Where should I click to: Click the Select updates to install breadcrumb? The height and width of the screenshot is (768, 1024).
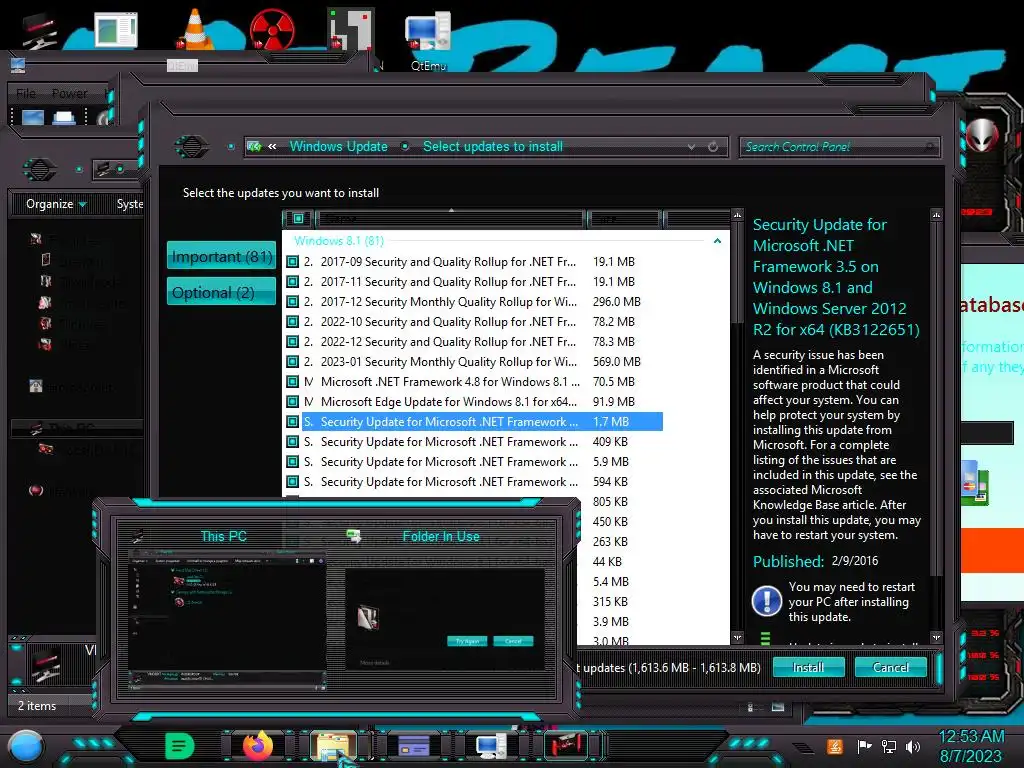[x=493, y=146]
